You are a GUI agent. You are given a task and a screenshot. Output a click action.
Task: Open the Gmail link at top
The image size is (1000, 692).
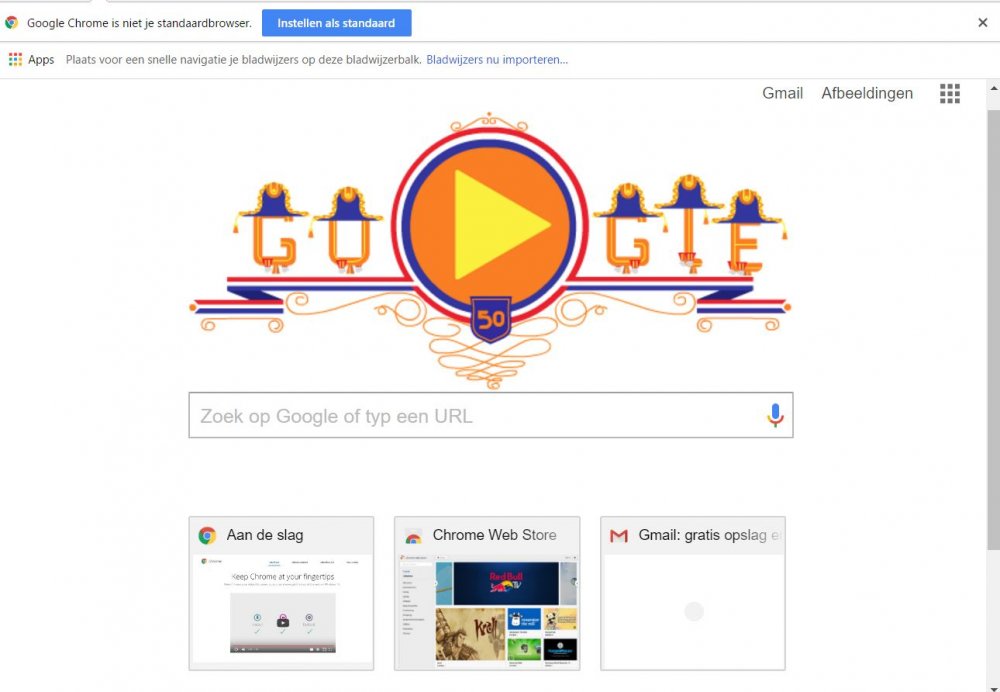(783, 93)
